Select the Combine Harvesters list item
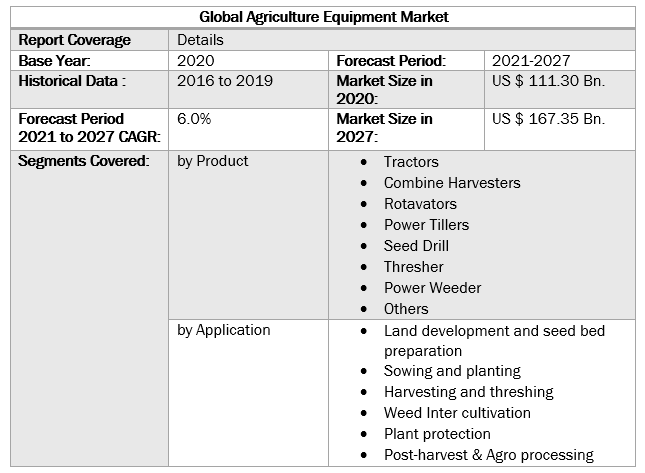This screenshot has width=645, height=473. point(452,182)
